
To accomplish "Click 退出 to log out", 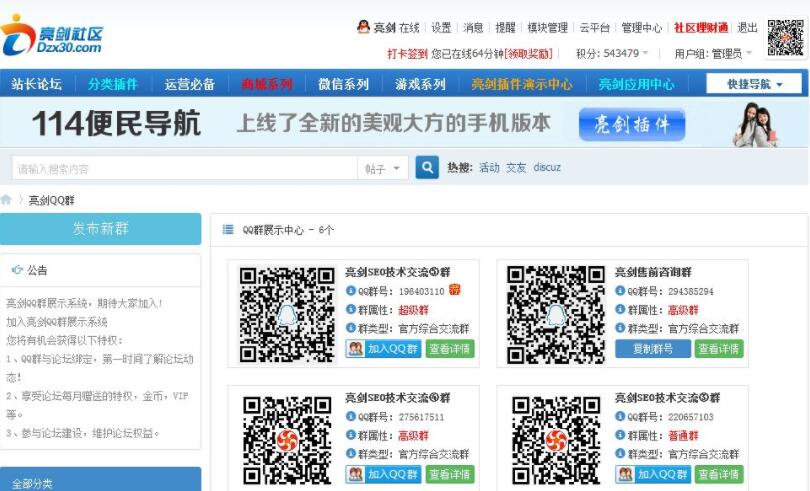I will point(747,27).
